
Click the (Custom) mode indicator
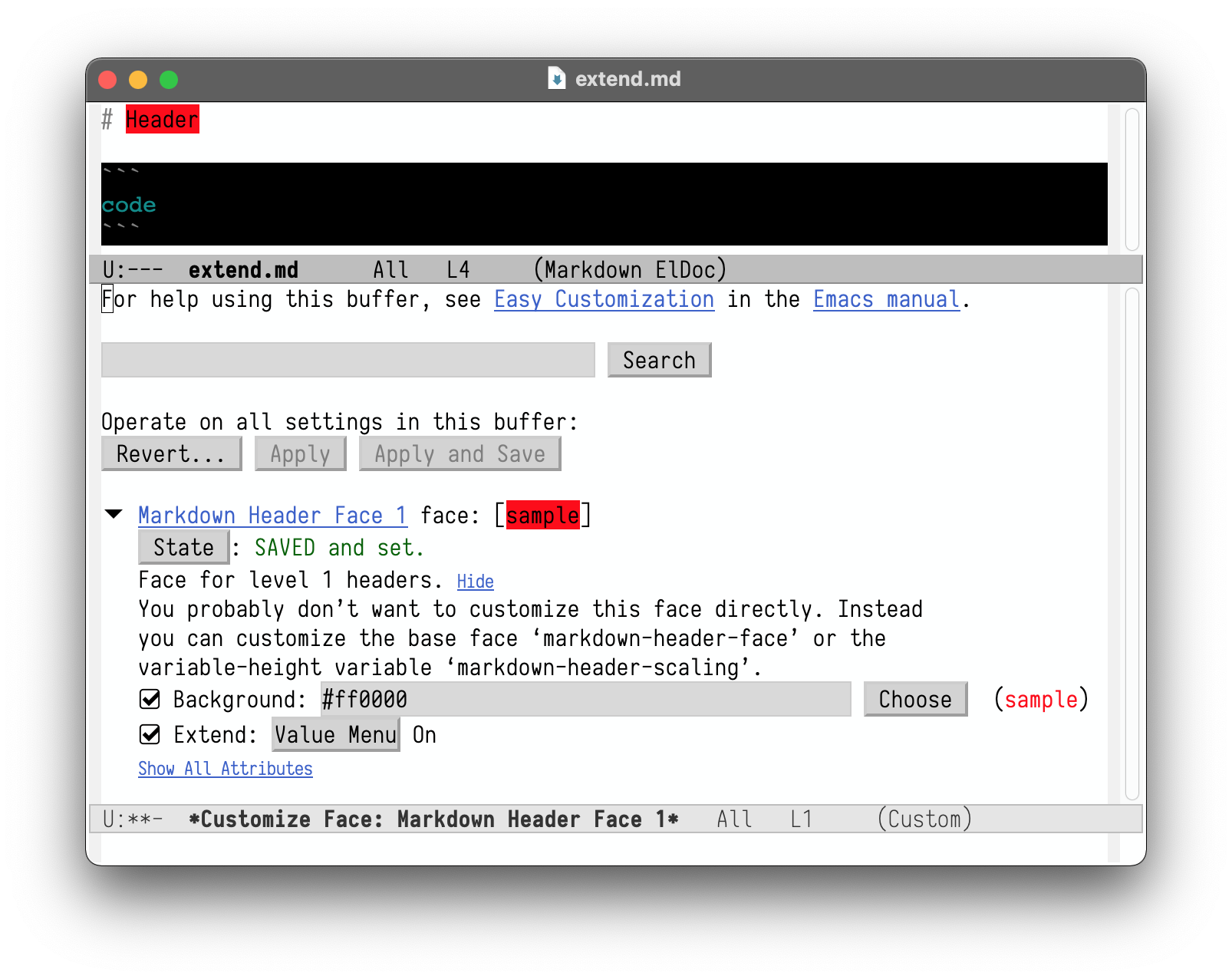pos(924,819)
